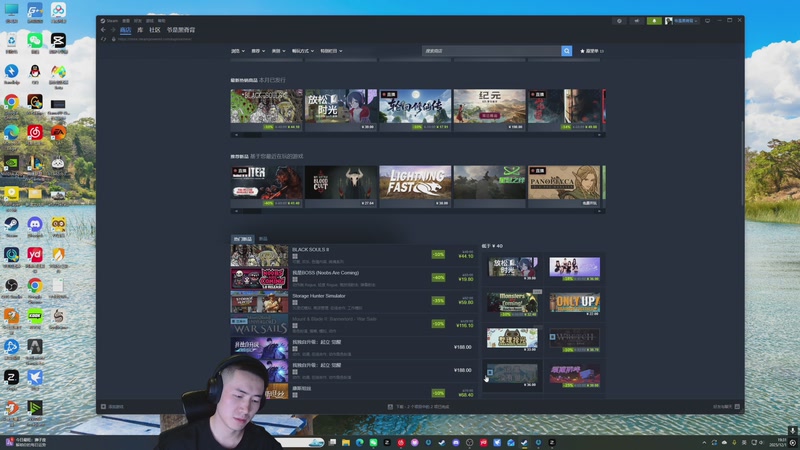Open the wishlist star link
This screenshot has height=450, width=800.
coord(592,51)
